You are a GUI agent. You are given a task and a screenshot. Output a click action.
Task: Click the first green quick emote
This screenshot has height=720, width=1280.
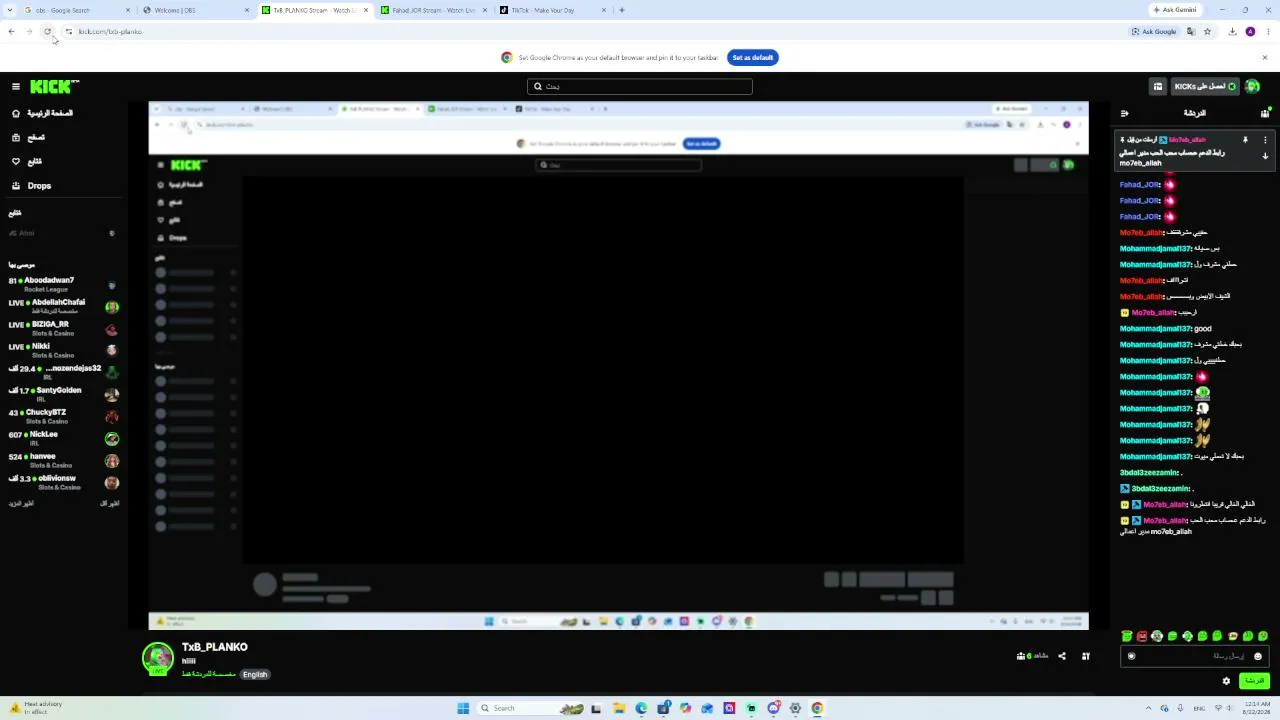pos(1127,636)
